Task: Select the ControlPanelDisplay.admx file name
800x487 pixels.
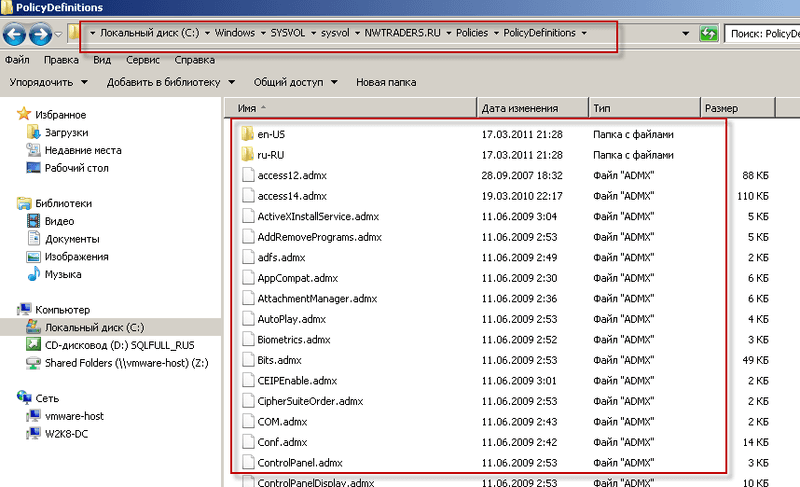Action: coord(316,482)
